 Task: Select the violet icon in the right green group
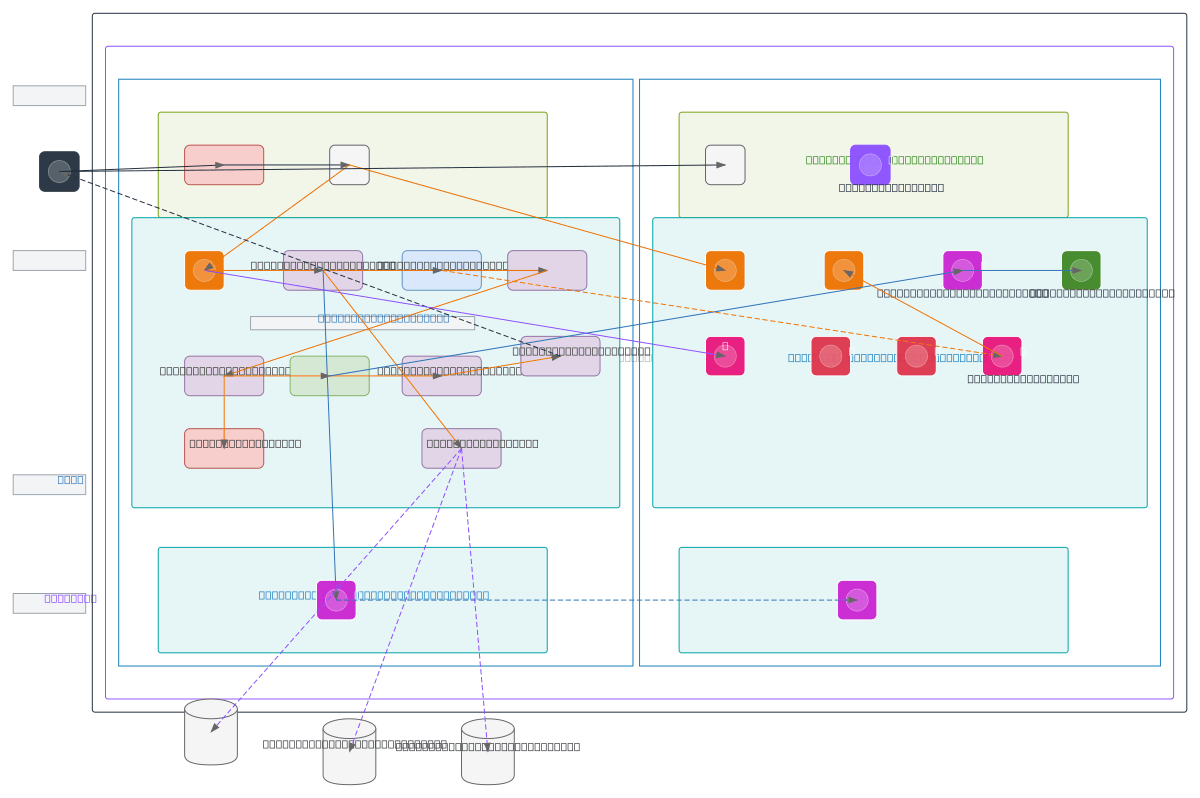(870, 165)
